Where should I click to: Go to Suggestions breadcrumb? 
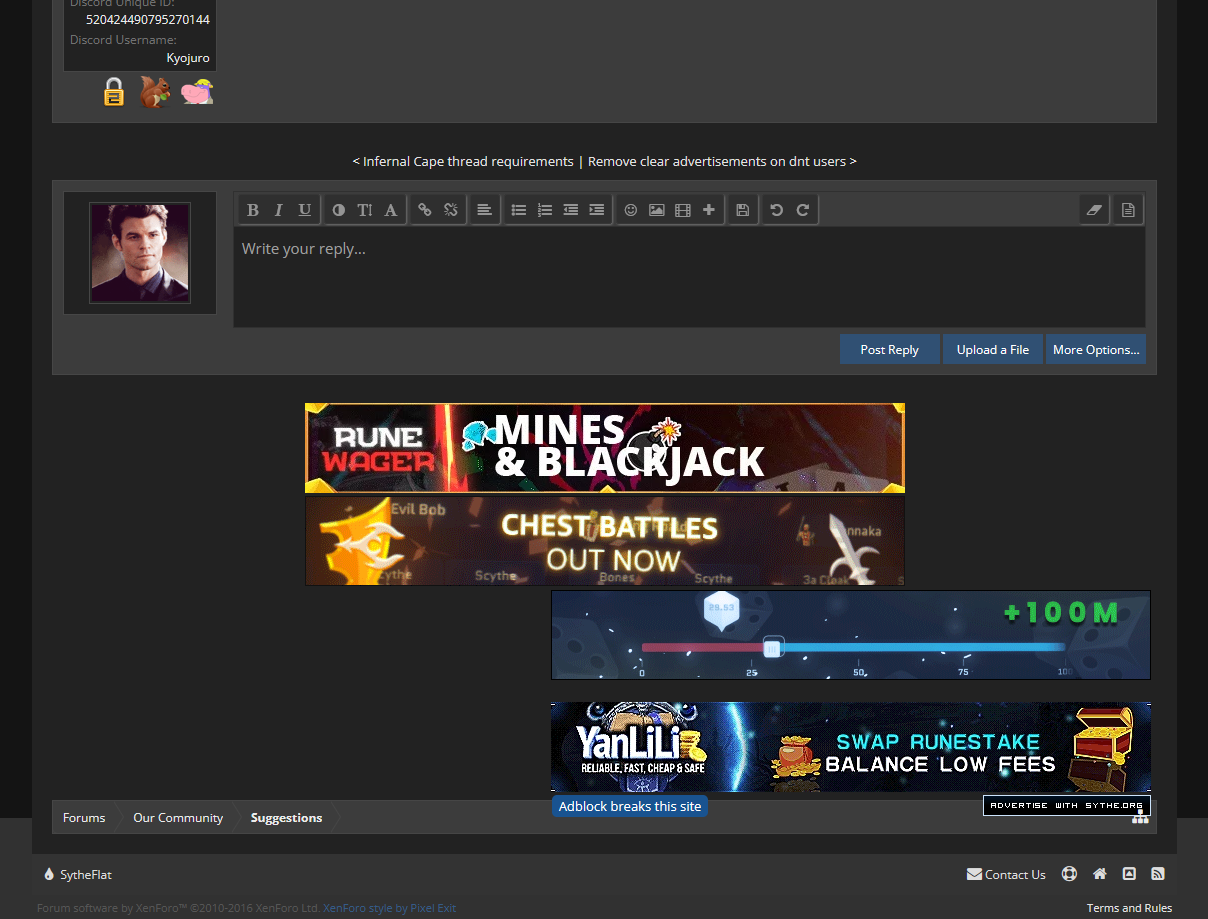pyautogui.click(x=286, y=817)
